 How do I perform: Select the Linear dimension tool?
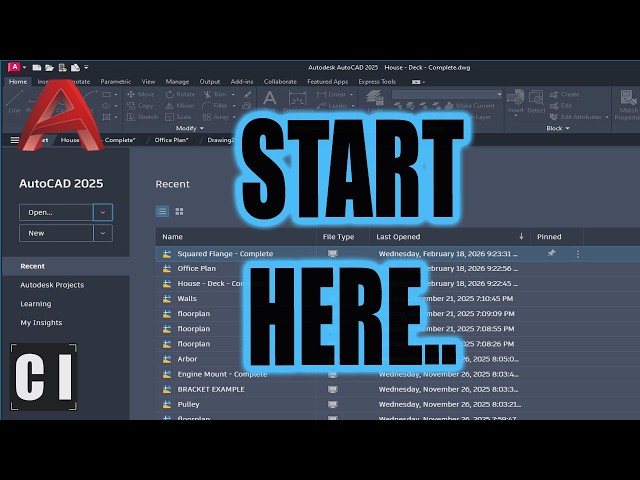[332, 94]
